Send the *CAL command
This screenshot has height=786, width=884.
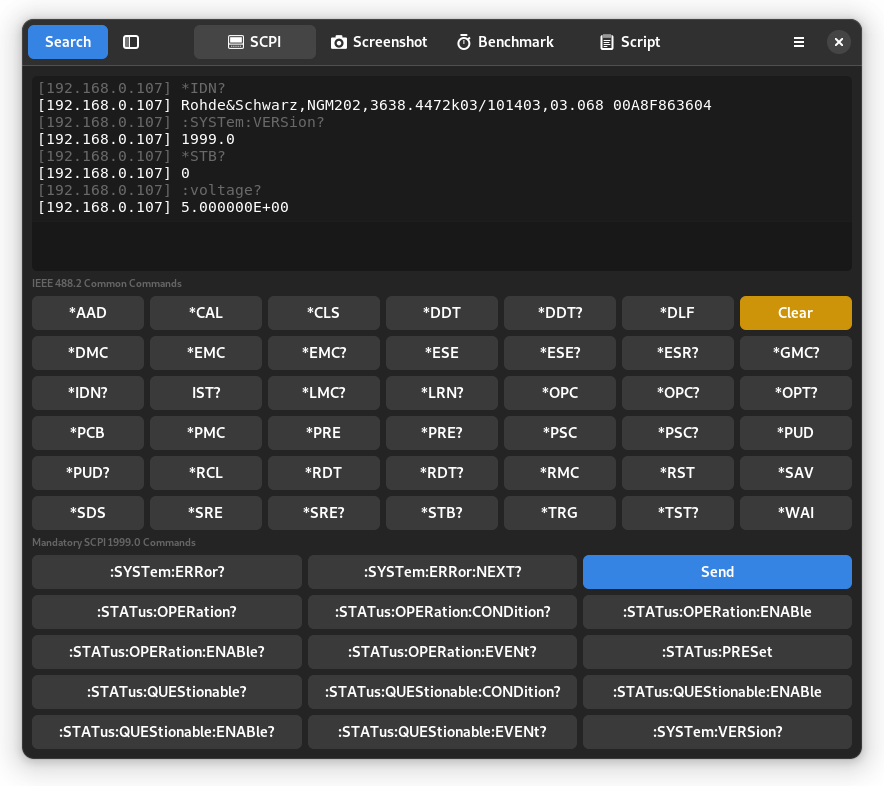pos(206,313)
